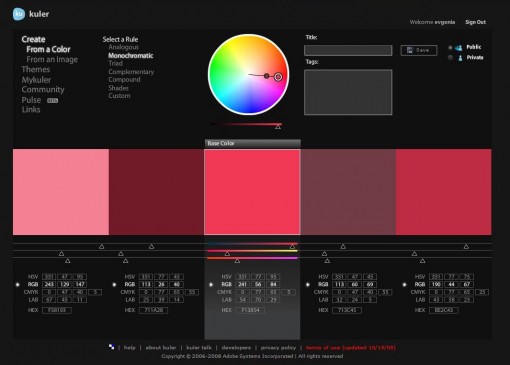Screen dimensions: 510x365
Task: Click the Save button
Action: [419, 50]
